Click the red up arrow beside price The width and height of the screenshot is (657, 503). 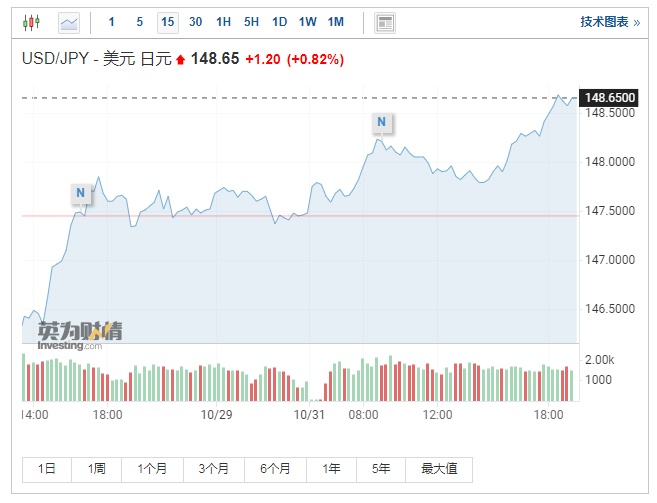(x=181, y=60)
